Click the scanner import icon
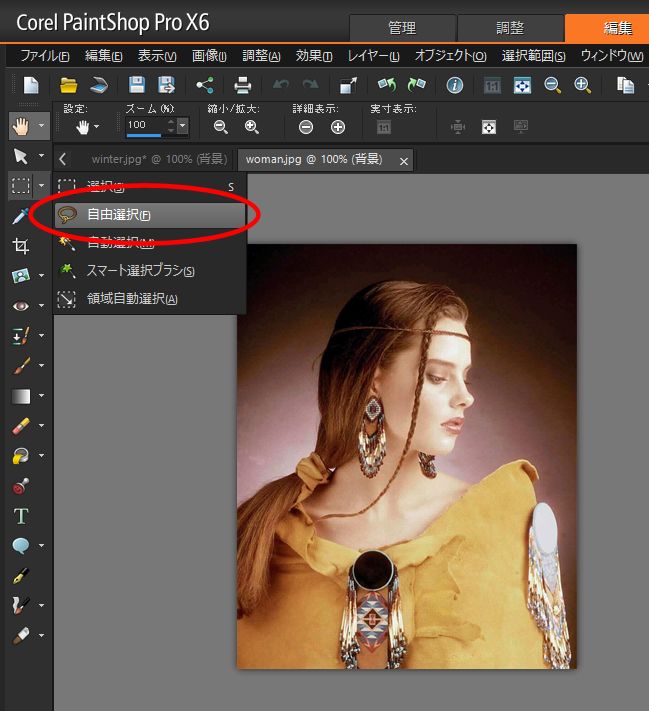649x711 pixels. [98, 85]
